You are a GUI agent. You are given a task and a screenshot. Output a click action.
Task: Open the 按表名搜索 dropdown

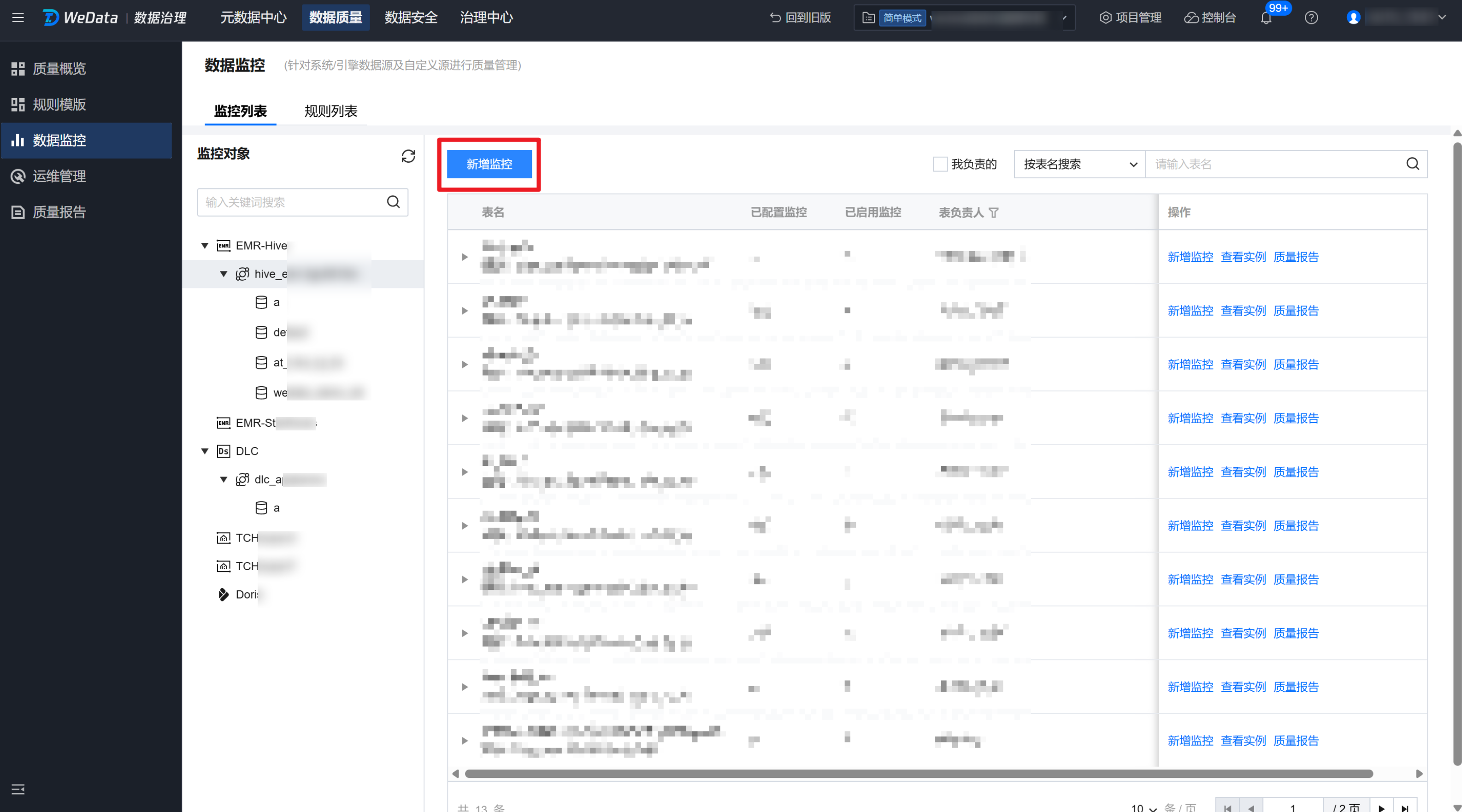pyautogui.click(x=1080, y=164)
